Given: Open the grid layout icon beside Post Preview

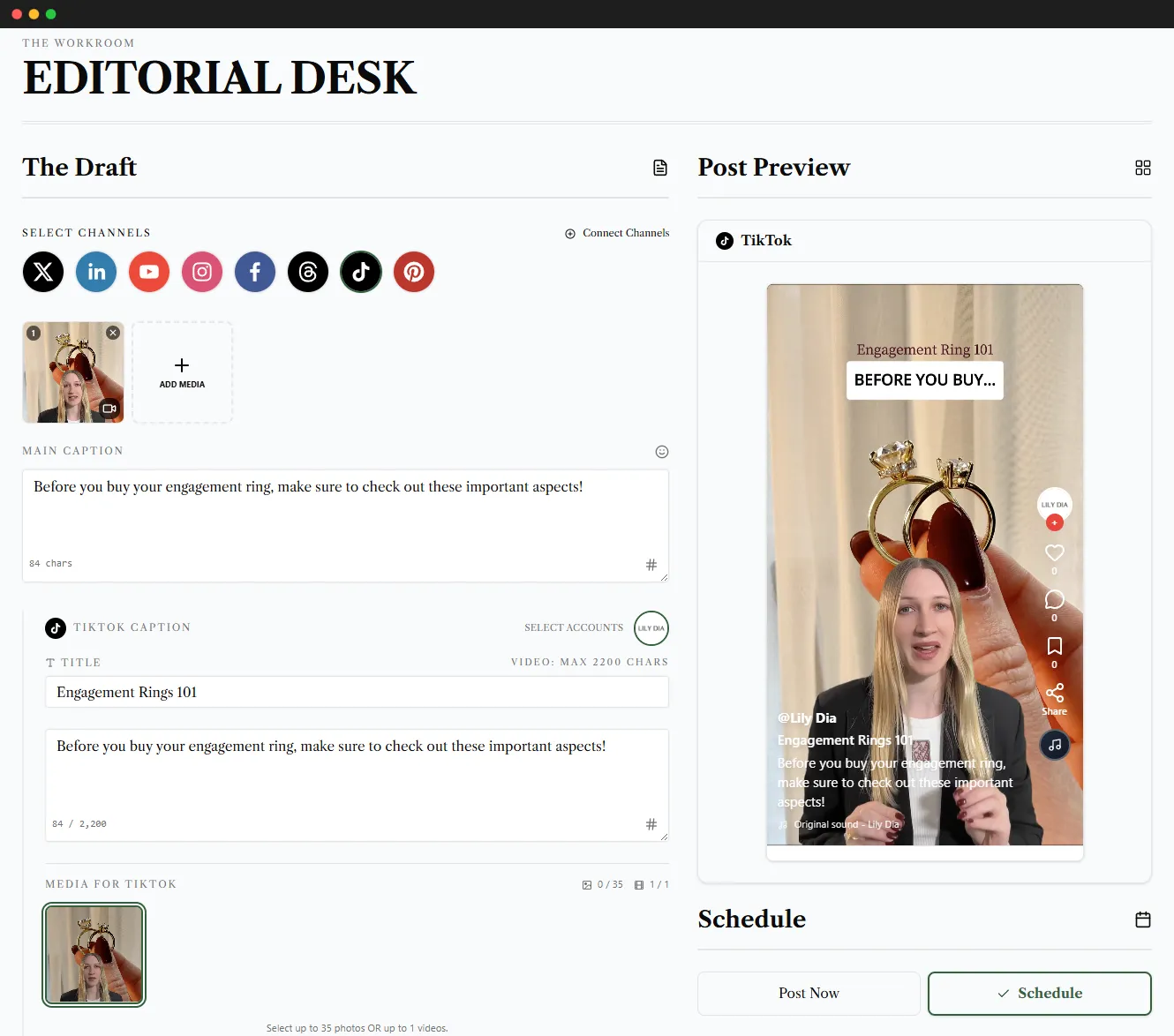Looking at the screenshot, I should (x=1142, y=168).
